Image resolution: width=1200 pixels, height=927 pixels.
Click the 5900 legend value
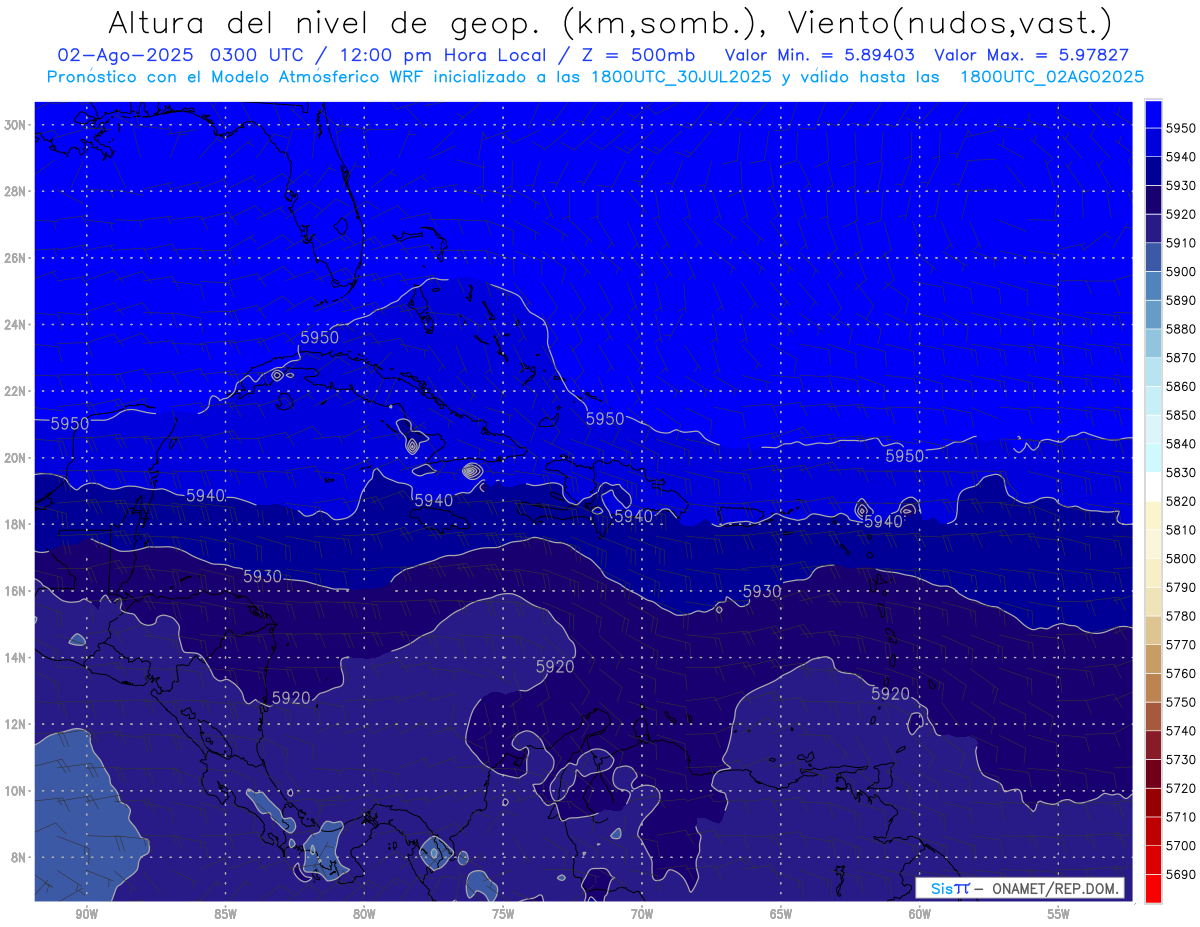click(x=1180, y=272)
